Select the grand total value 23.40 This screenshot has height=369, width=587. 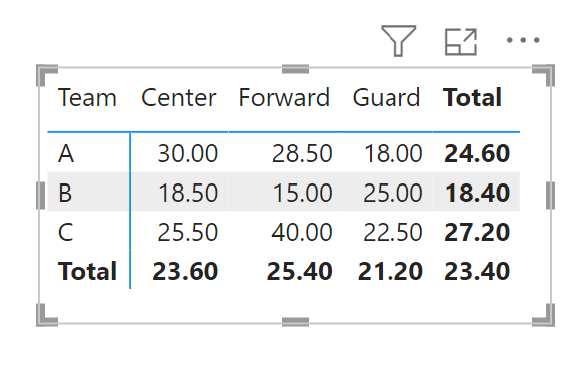click(477, 271)
